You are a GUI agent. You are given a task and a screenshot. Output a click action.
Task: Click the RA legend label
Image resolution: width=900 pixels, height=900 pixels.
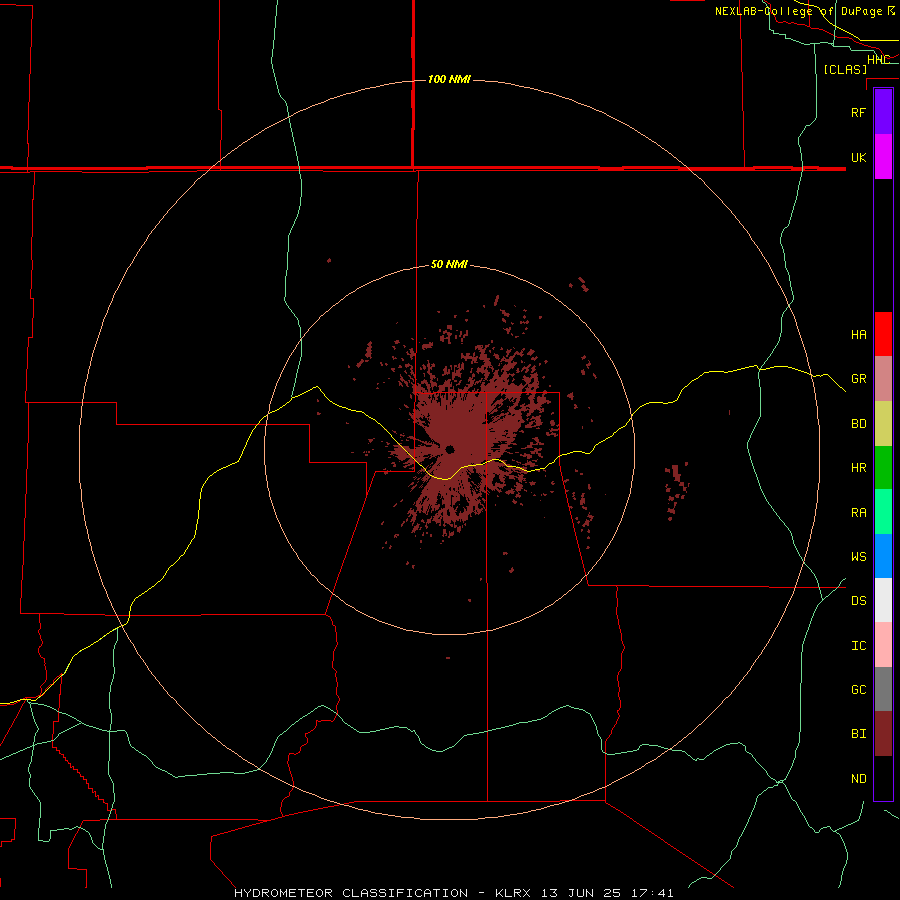coord(858,513)
